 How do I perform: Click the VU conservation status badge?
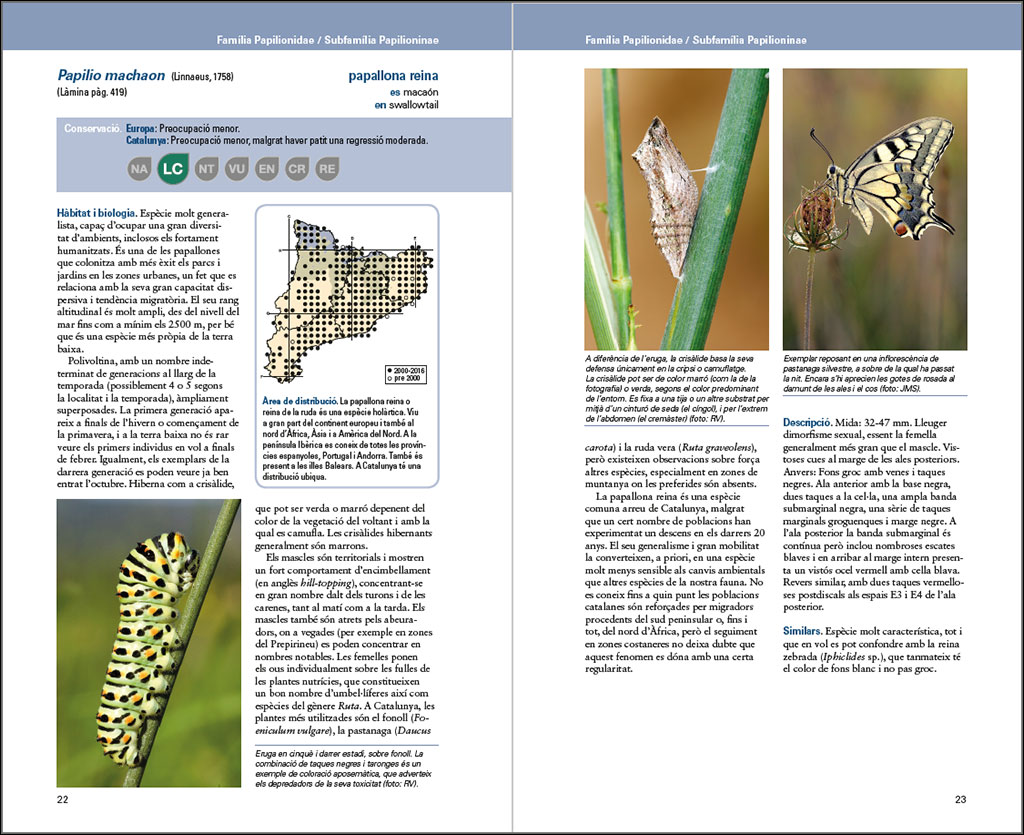point(237,169)
